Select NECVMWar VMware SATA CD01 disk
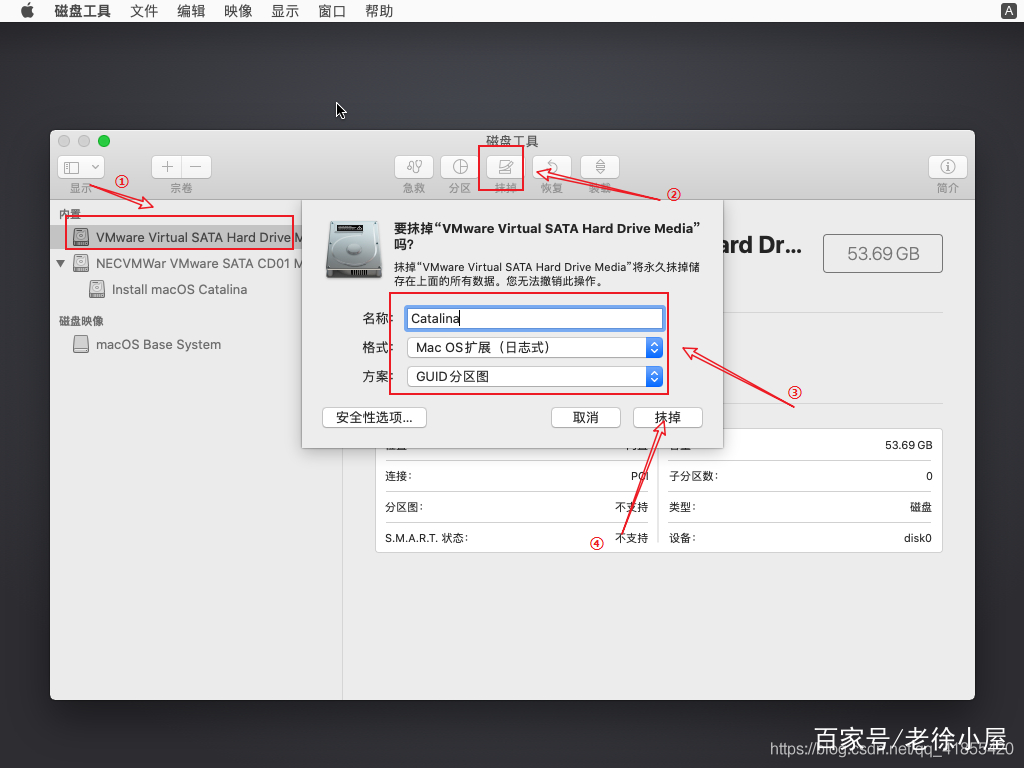 [176, 263]
